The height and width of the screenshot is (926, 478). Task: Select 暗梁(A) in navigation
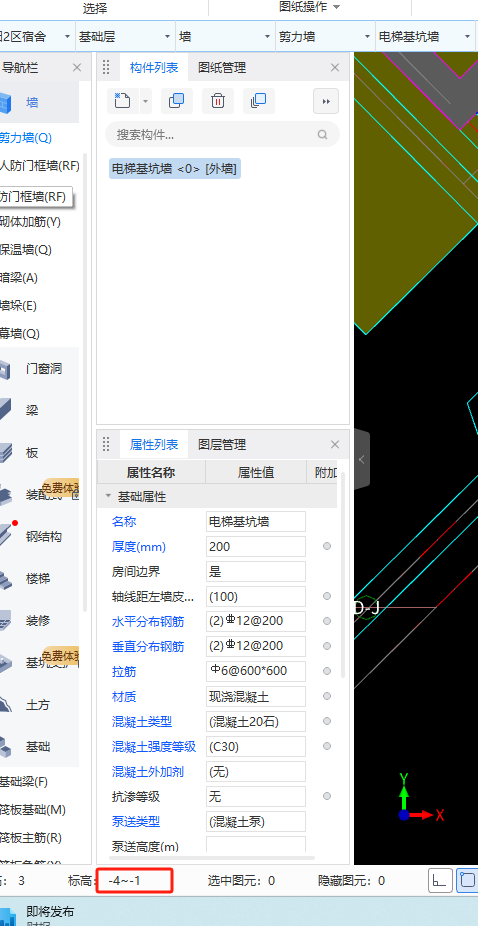coord(19,278)
